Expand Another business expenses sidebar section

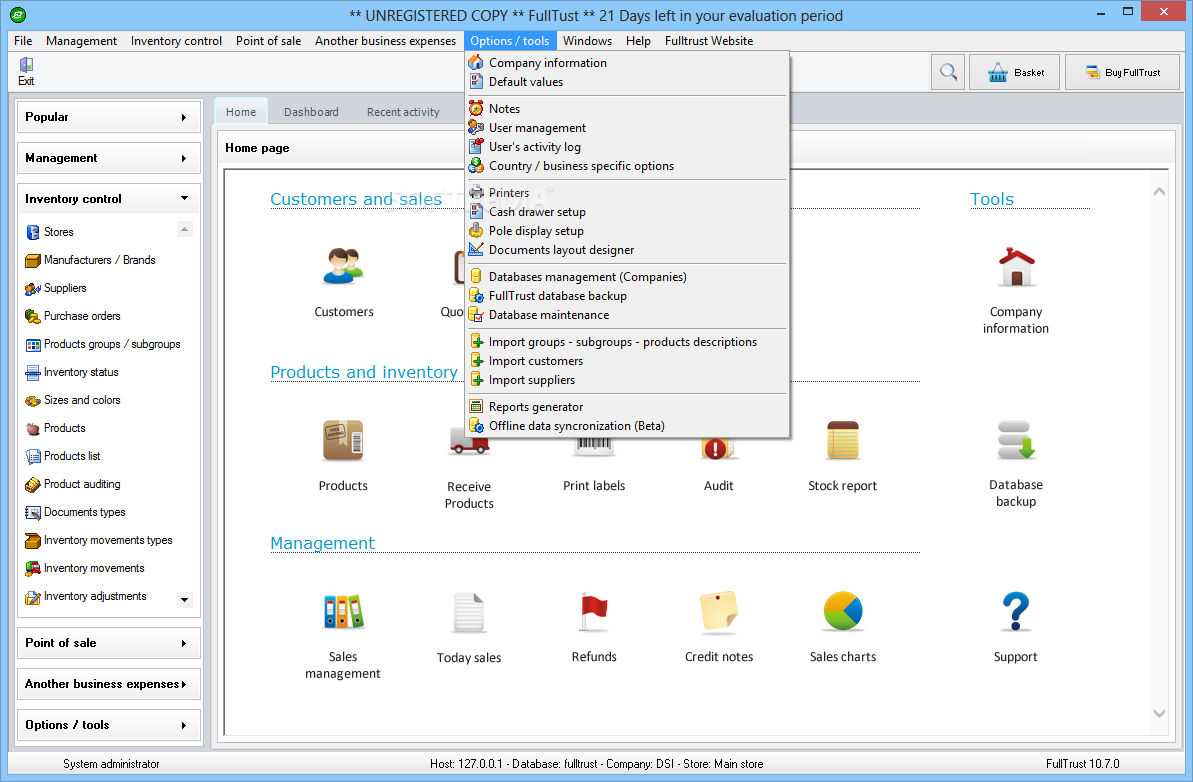pos(109,685)
